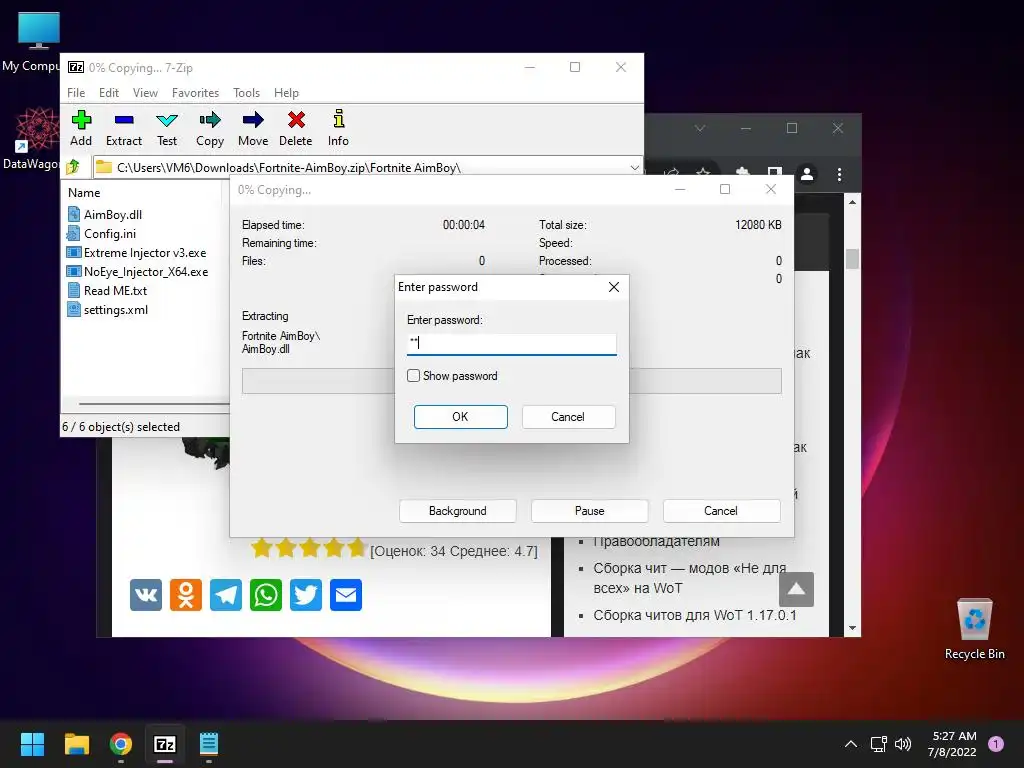Go up one folder level in 7-Zip

(73, 167)
